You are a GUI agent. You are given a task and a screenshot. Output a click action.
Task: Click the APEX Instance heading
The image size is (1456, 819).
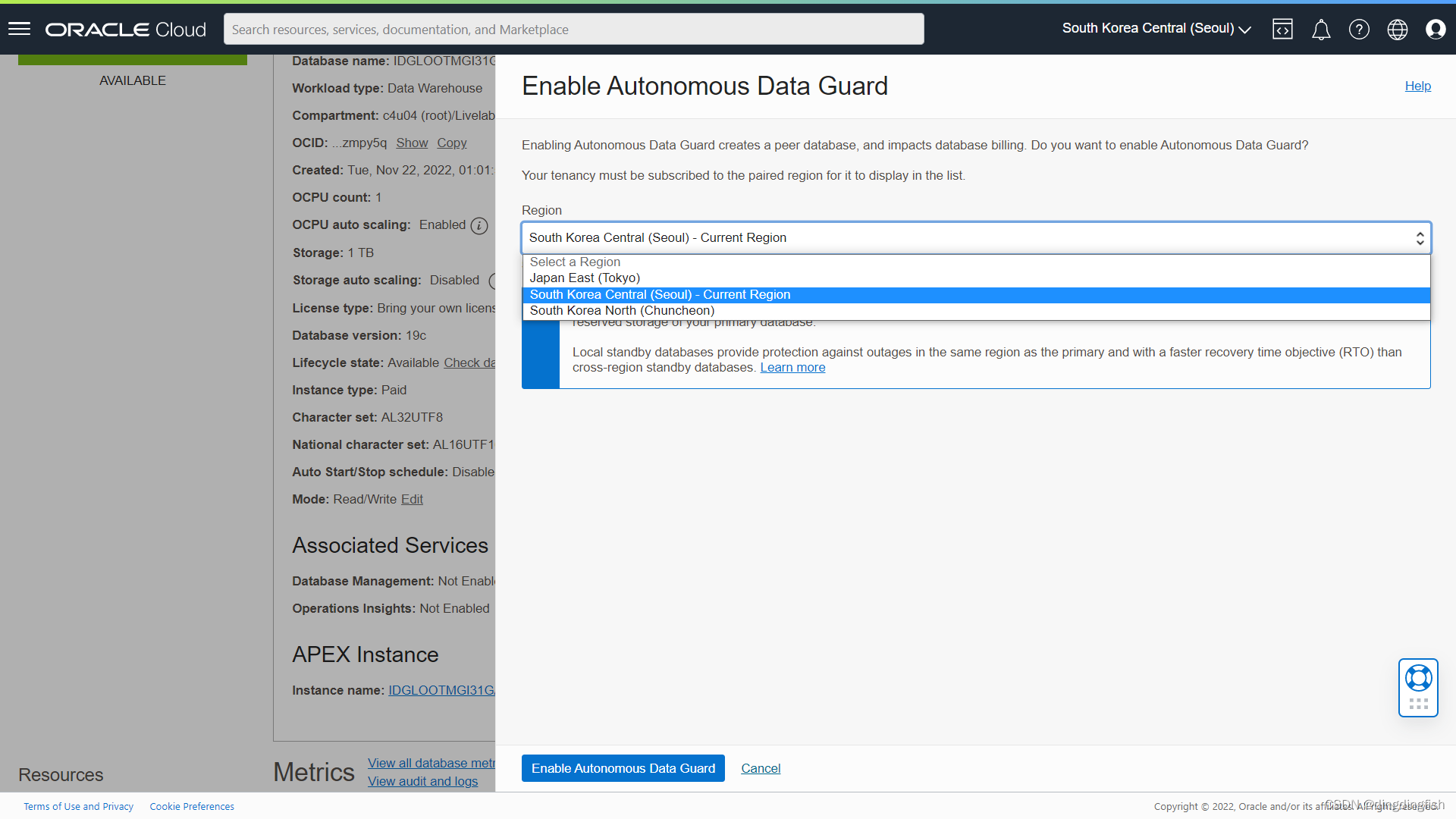coord(365,655)
